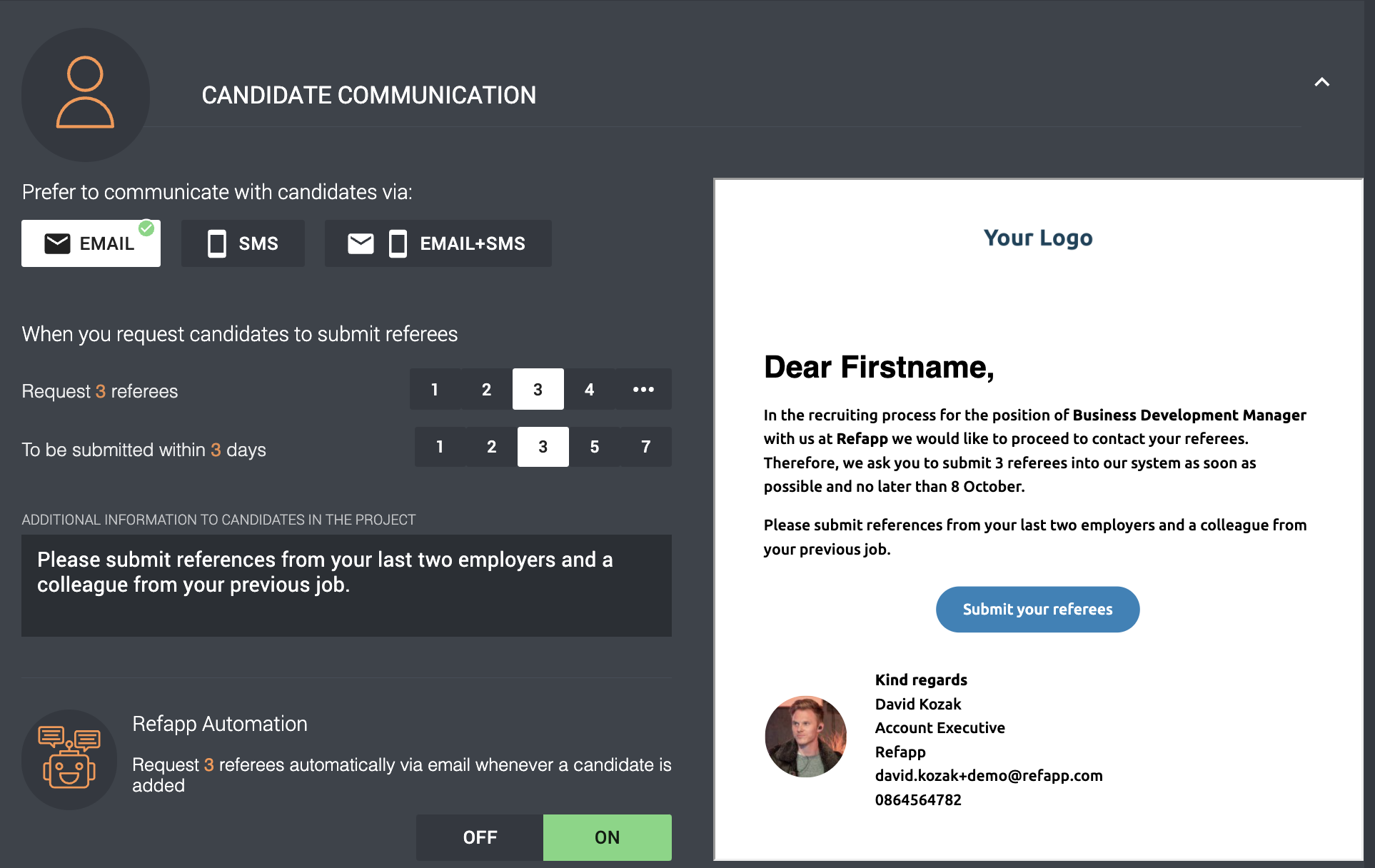Set referees requested to 1
Image resolution: width=1375 pixels, height=868 pixels.
[435, 389]
